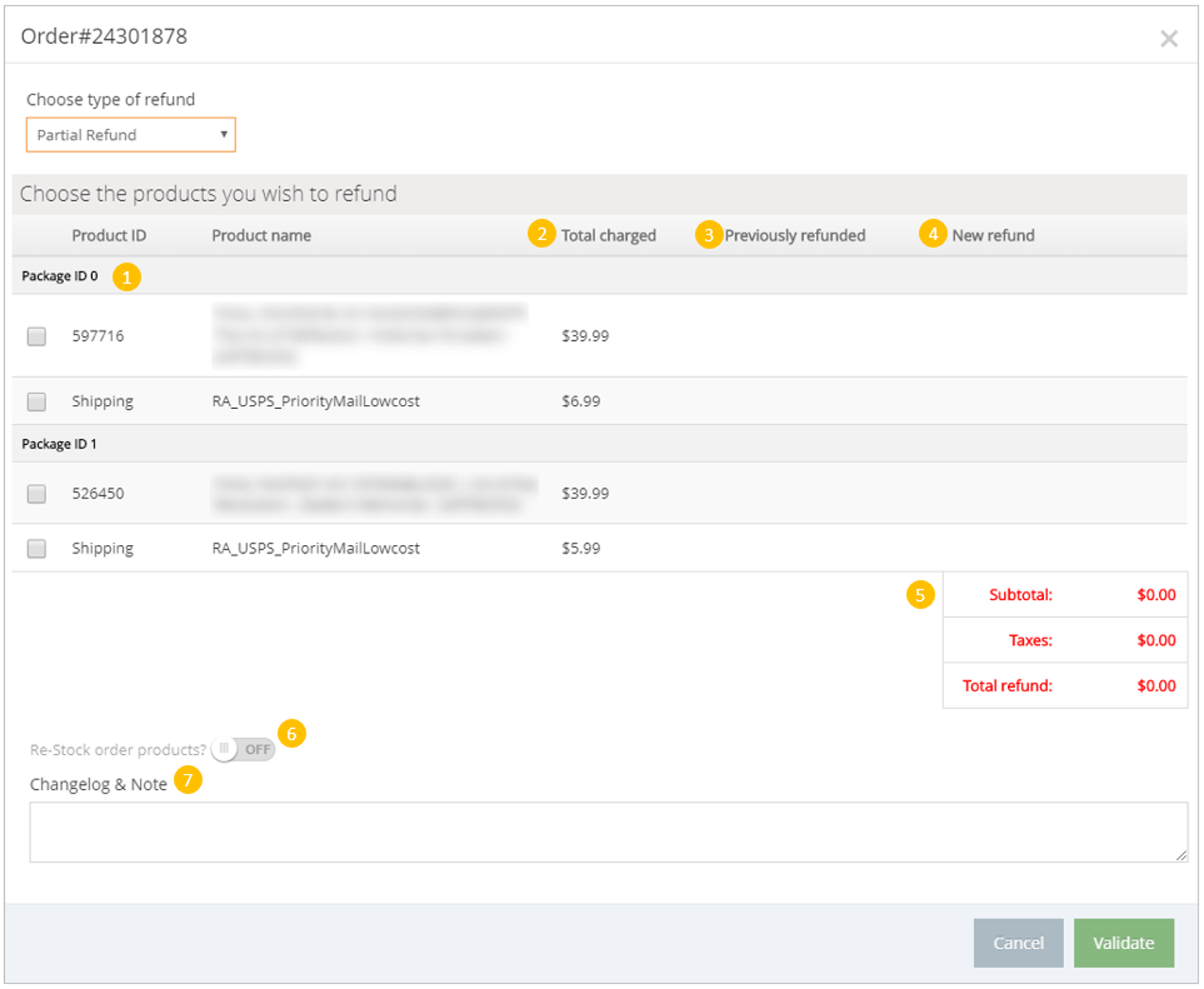Select the $6.99 Shipping checkbox
Image resolution: width=1204 pixels, height=989 pixels.
37,402
